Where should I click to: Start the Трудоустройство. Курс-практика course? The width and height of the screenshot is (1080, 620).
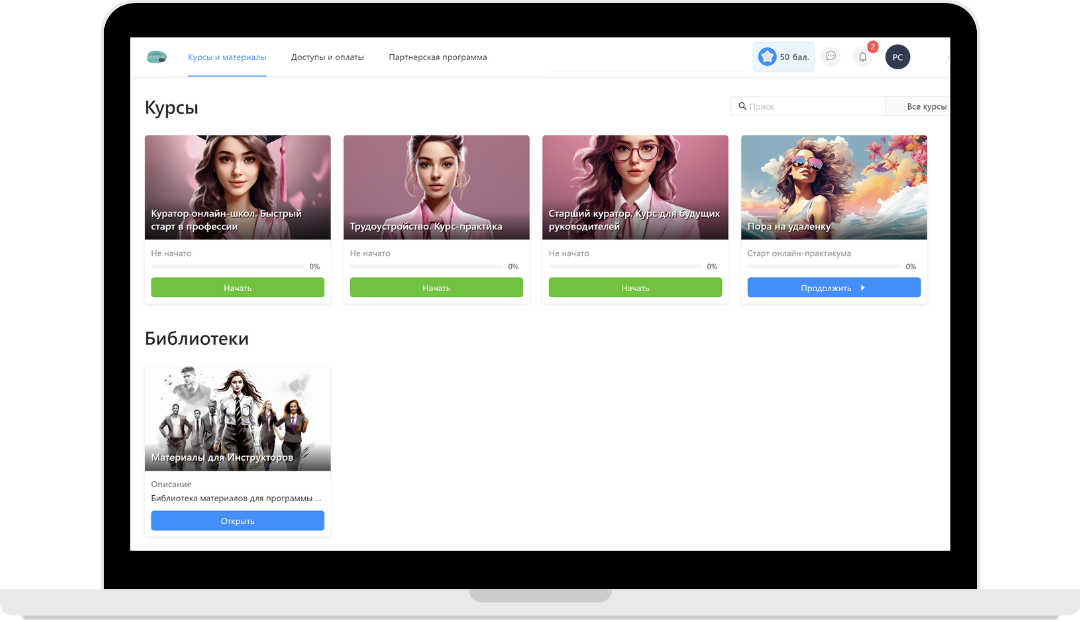coord(436,288)
